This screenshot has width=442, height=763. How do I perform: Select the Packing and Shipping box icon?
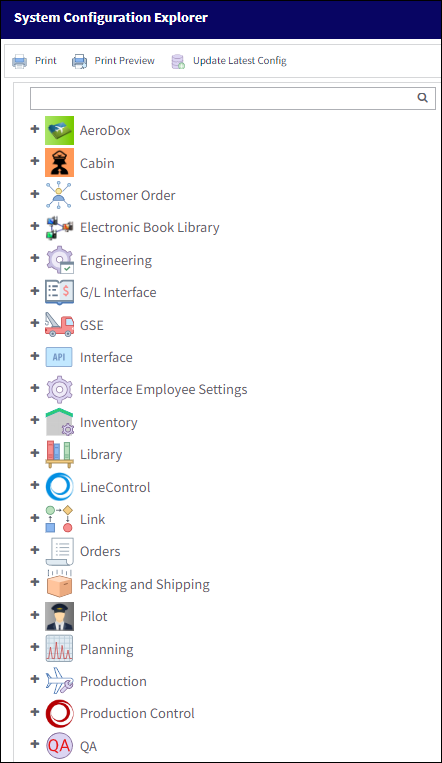click(x=59, y=583)
